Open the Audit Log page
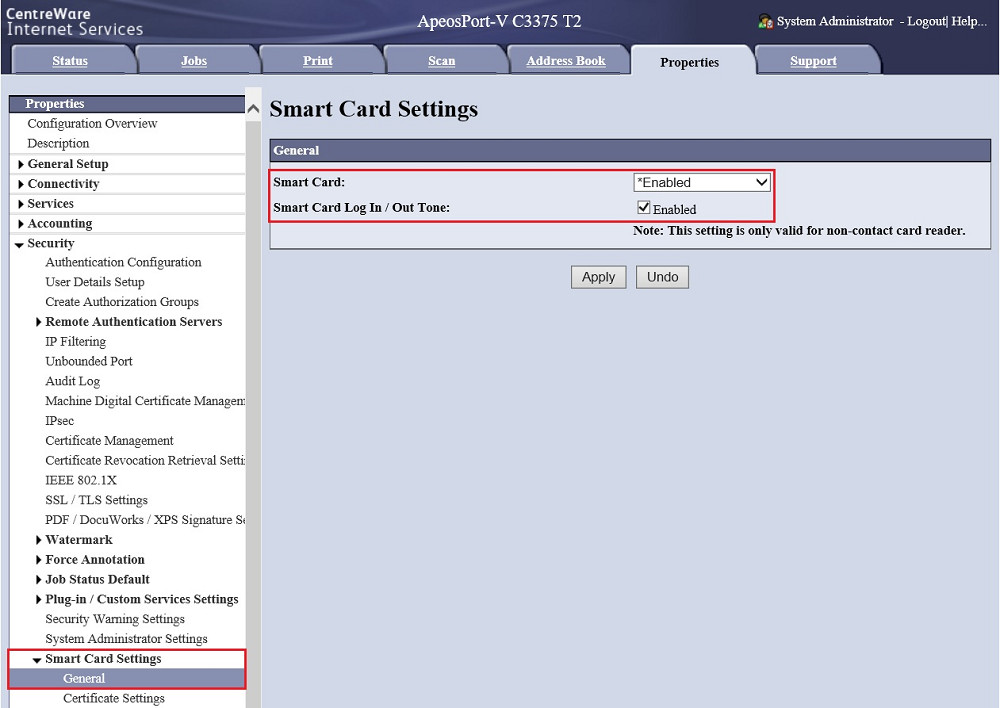The width and height of the screenshot is (1000, 708). 73,381
